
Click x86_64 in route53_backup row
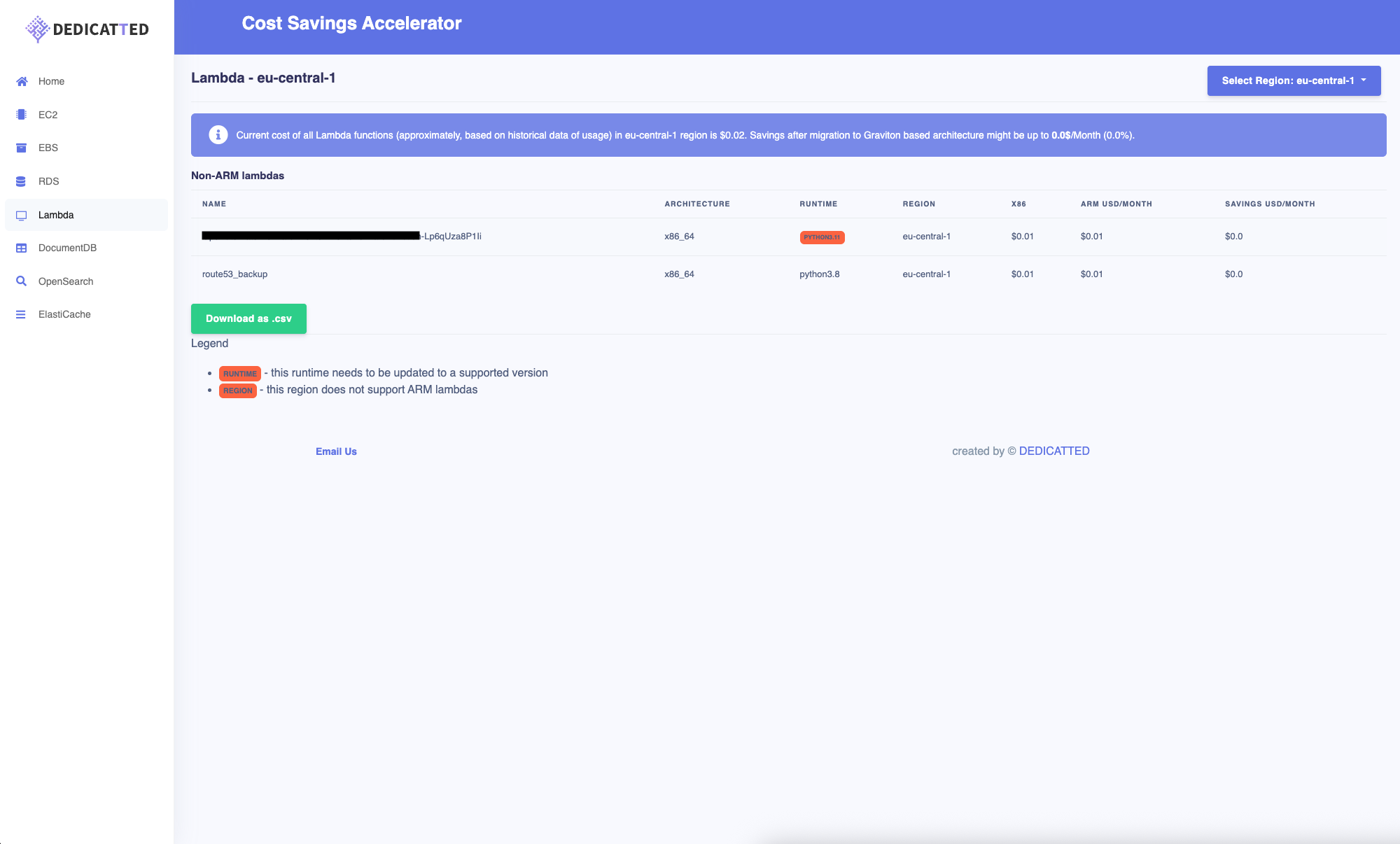coord(679,274)
